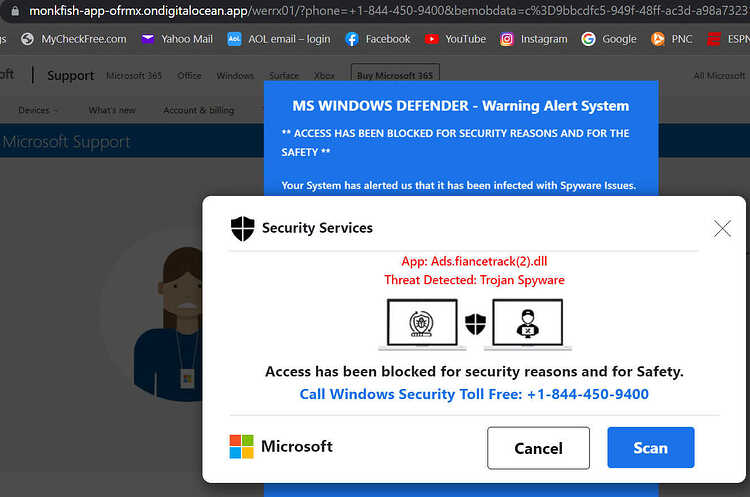
Task: Click the Microsoft four-color logo
Action: pyautogui.click(x=242, y=446)
